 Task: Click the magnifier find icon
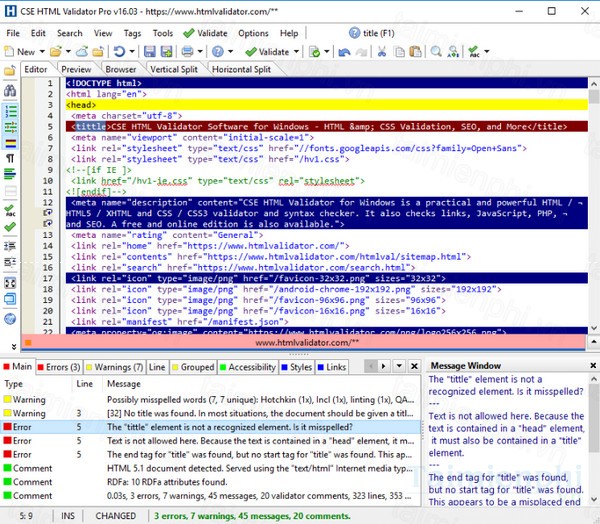(x=436, y=52)
